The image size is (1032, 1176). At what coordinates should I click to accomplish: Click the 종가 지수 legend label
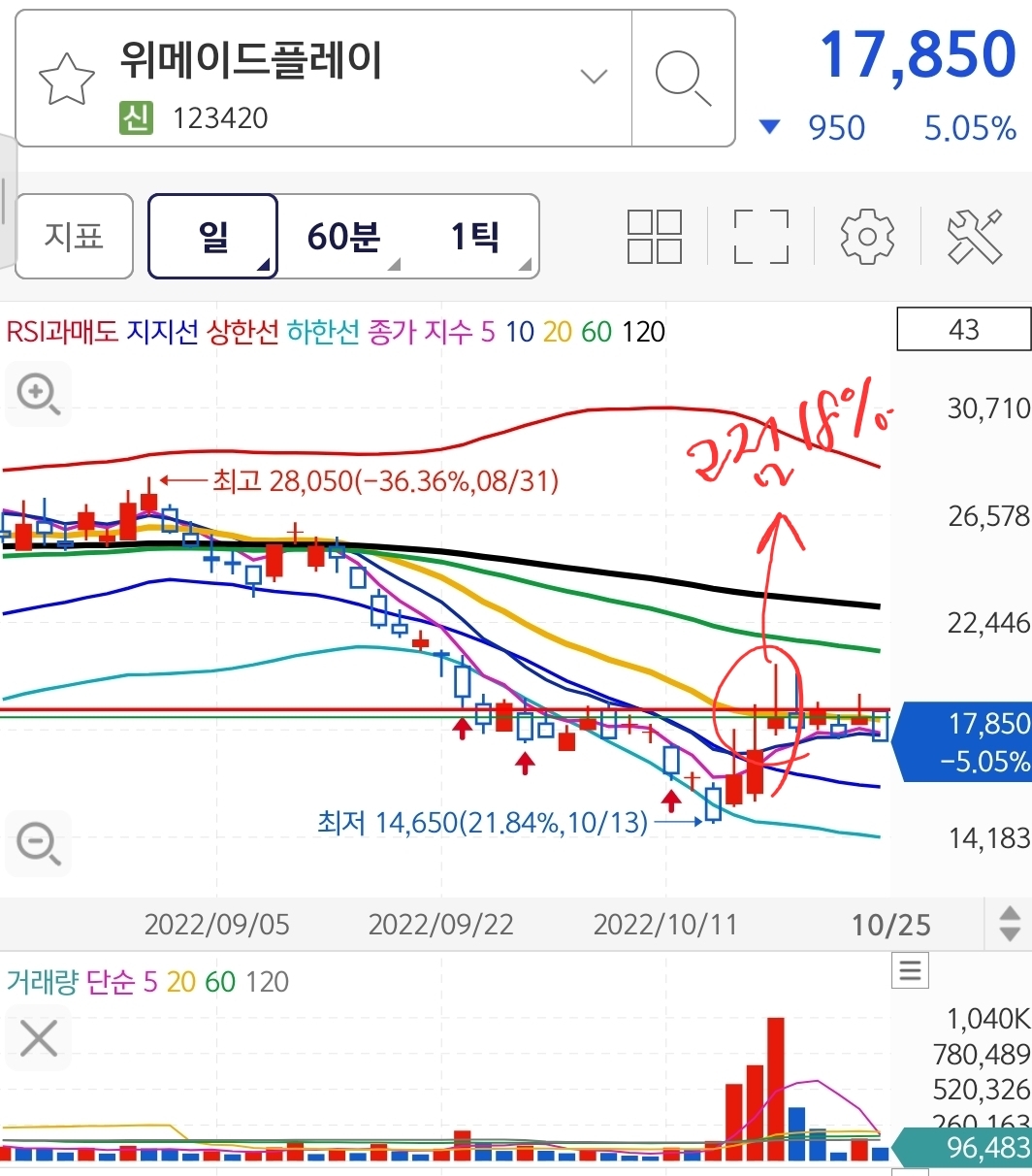[419, 332]
